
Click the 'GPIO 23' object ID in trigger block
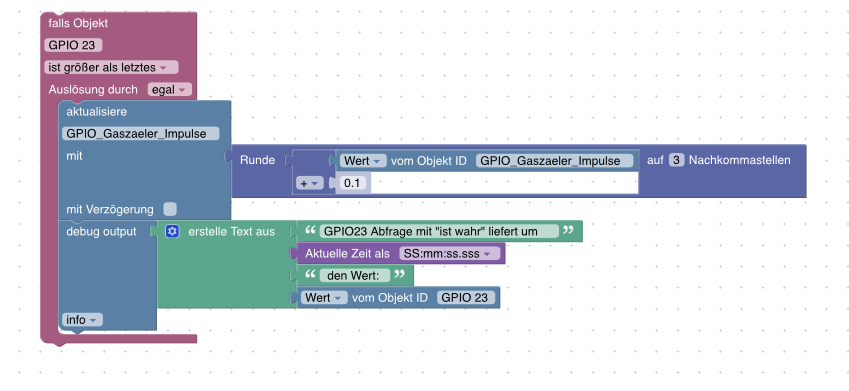[73, 45]
